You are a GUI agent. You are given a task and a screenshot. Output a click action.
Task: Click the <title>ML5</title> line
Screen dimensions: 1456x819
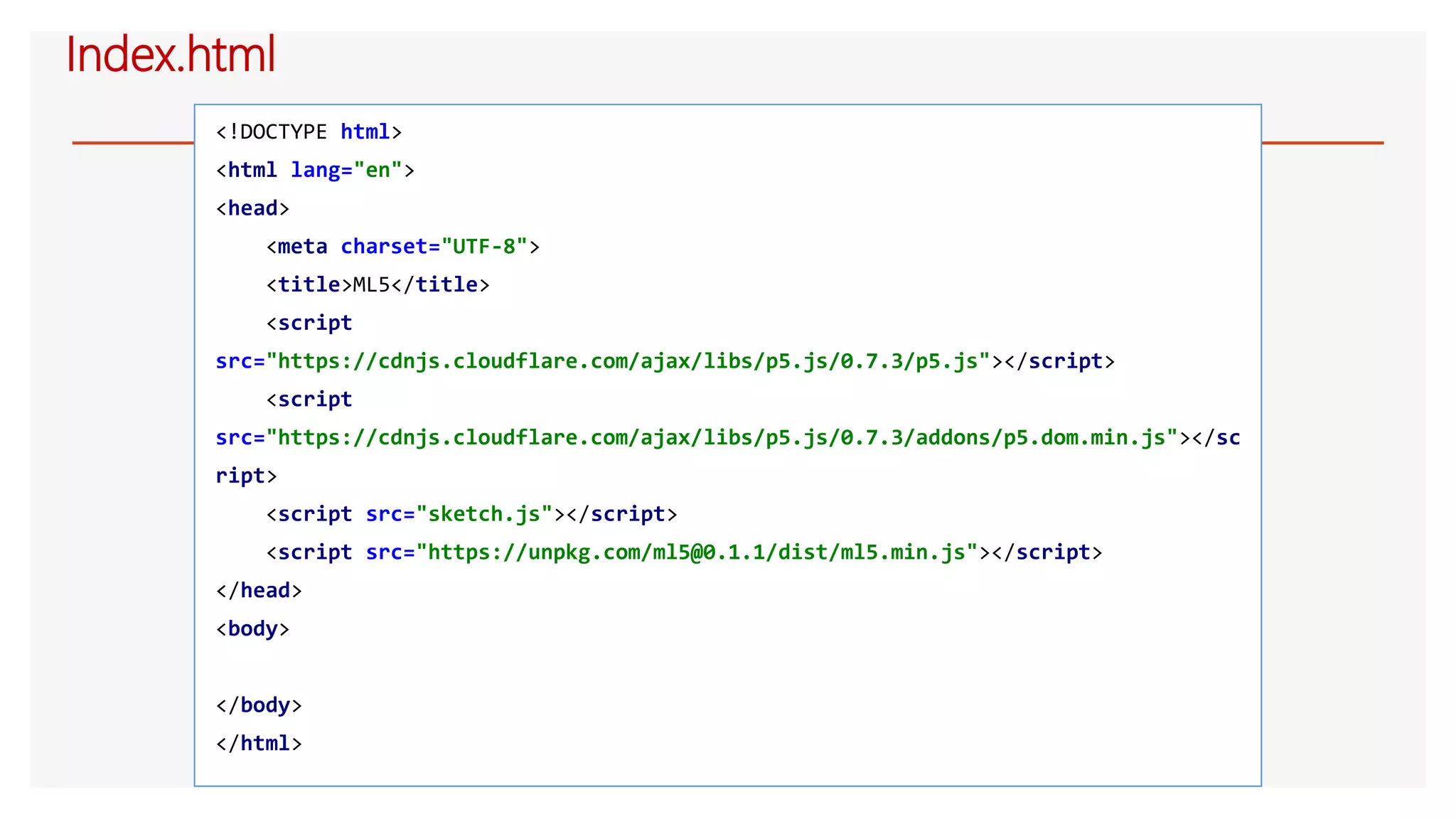point(378,285)
